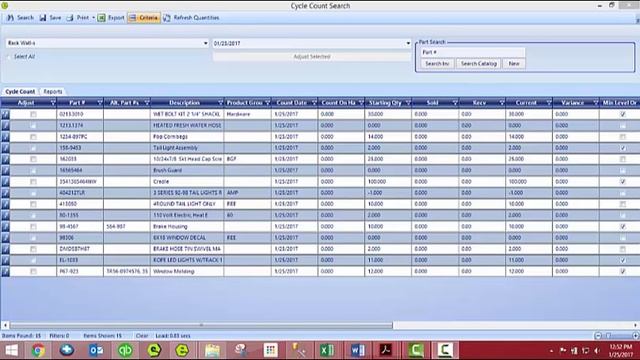Click the Clear filter link in status bar
Image resolution: width=640 pixels, height=360 pixels.
tap(142, 336)
